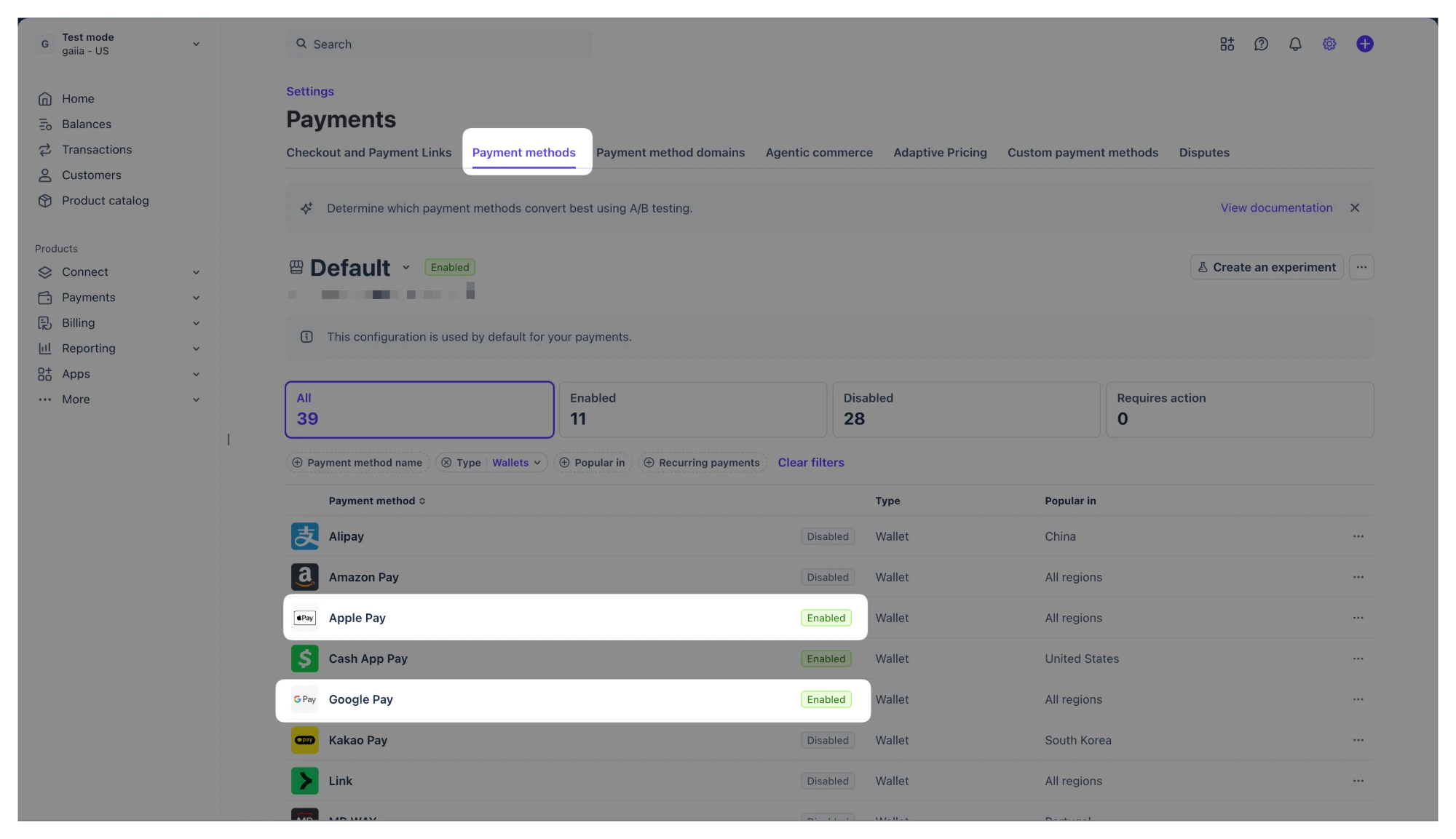Screen dimensions: 1456x839
Task: Go to Home in the sidebar
Action: (78, 98)
